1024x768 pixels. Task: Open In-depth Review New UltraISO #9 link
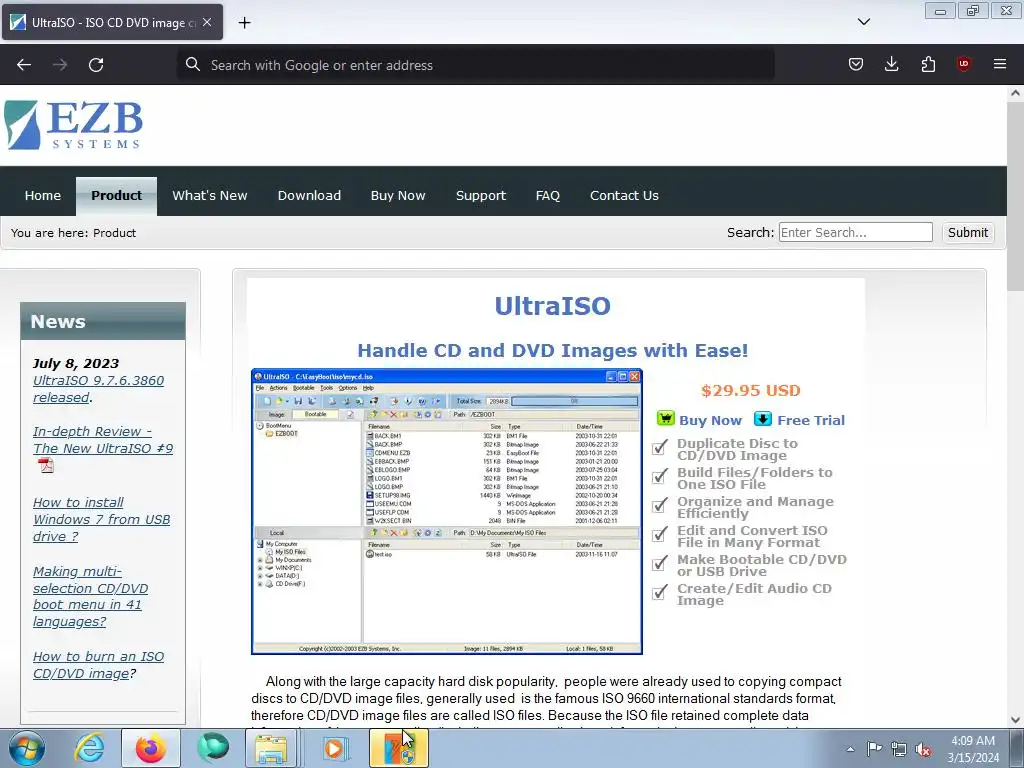[x=103, y=440]
